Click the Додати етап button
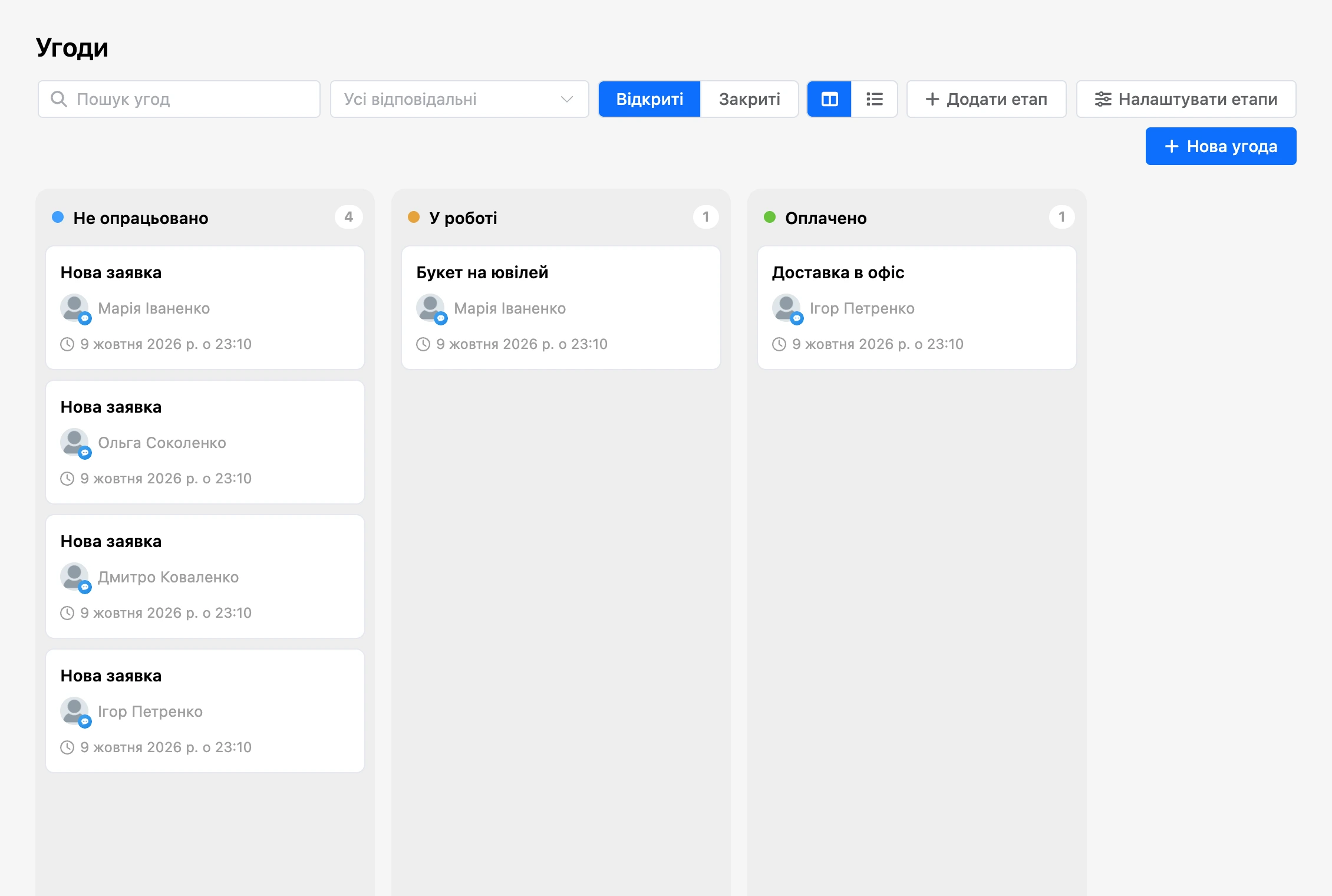1332x896 pixels. point(987,99)
